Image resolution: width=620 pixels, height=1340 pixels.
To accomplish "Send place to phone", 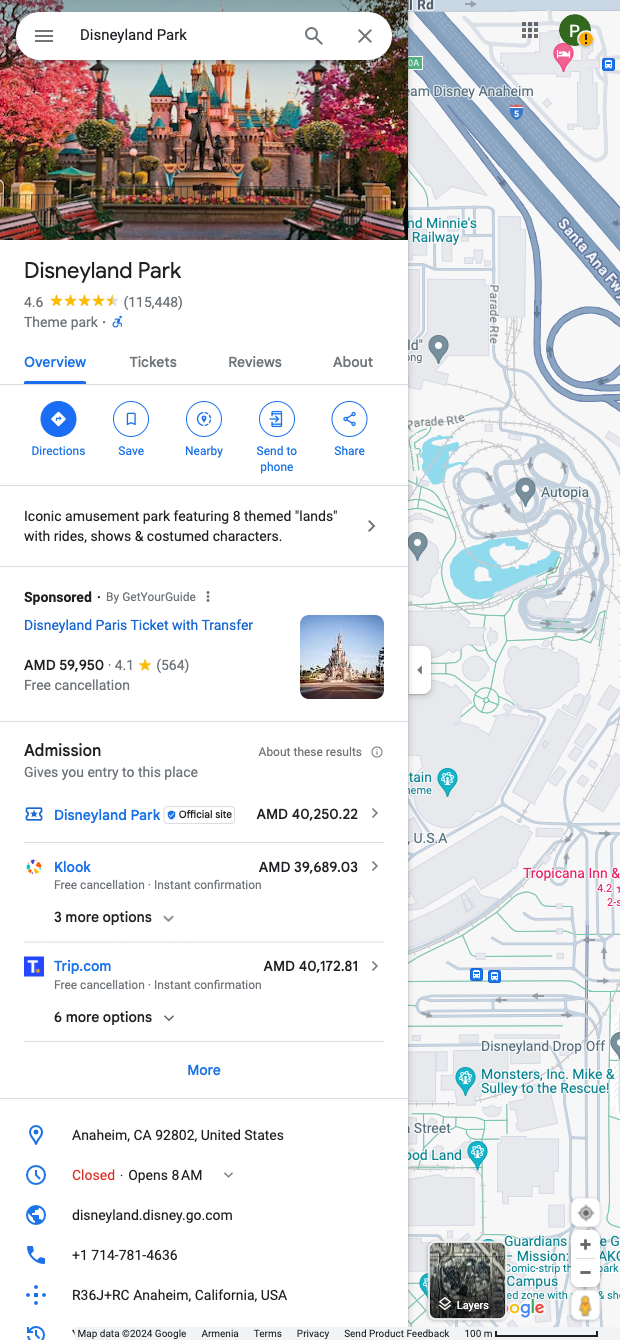I will tap(277, 419).
